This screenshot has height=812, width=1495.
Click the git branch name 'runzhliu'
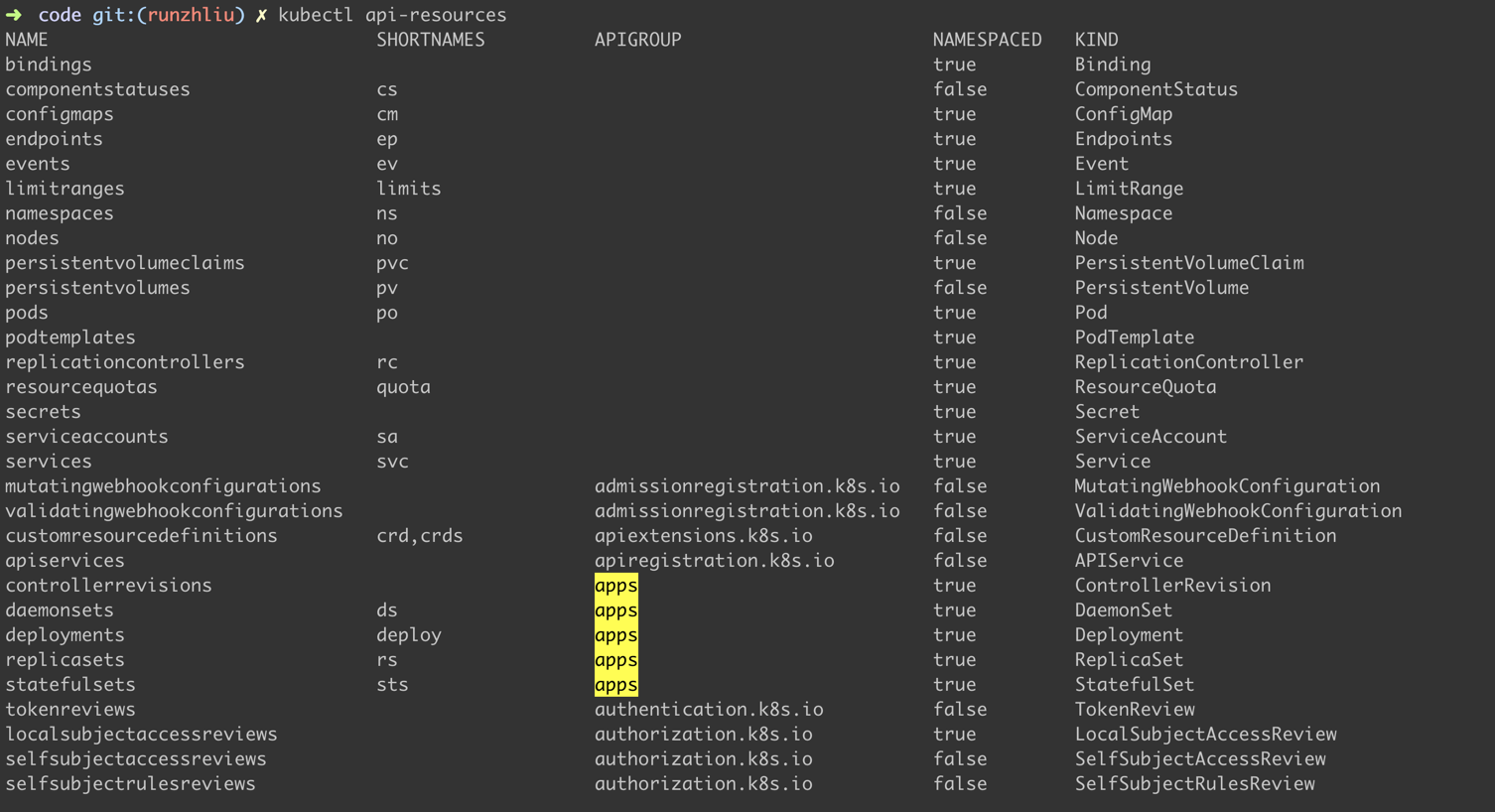click(x=192, y=15)
